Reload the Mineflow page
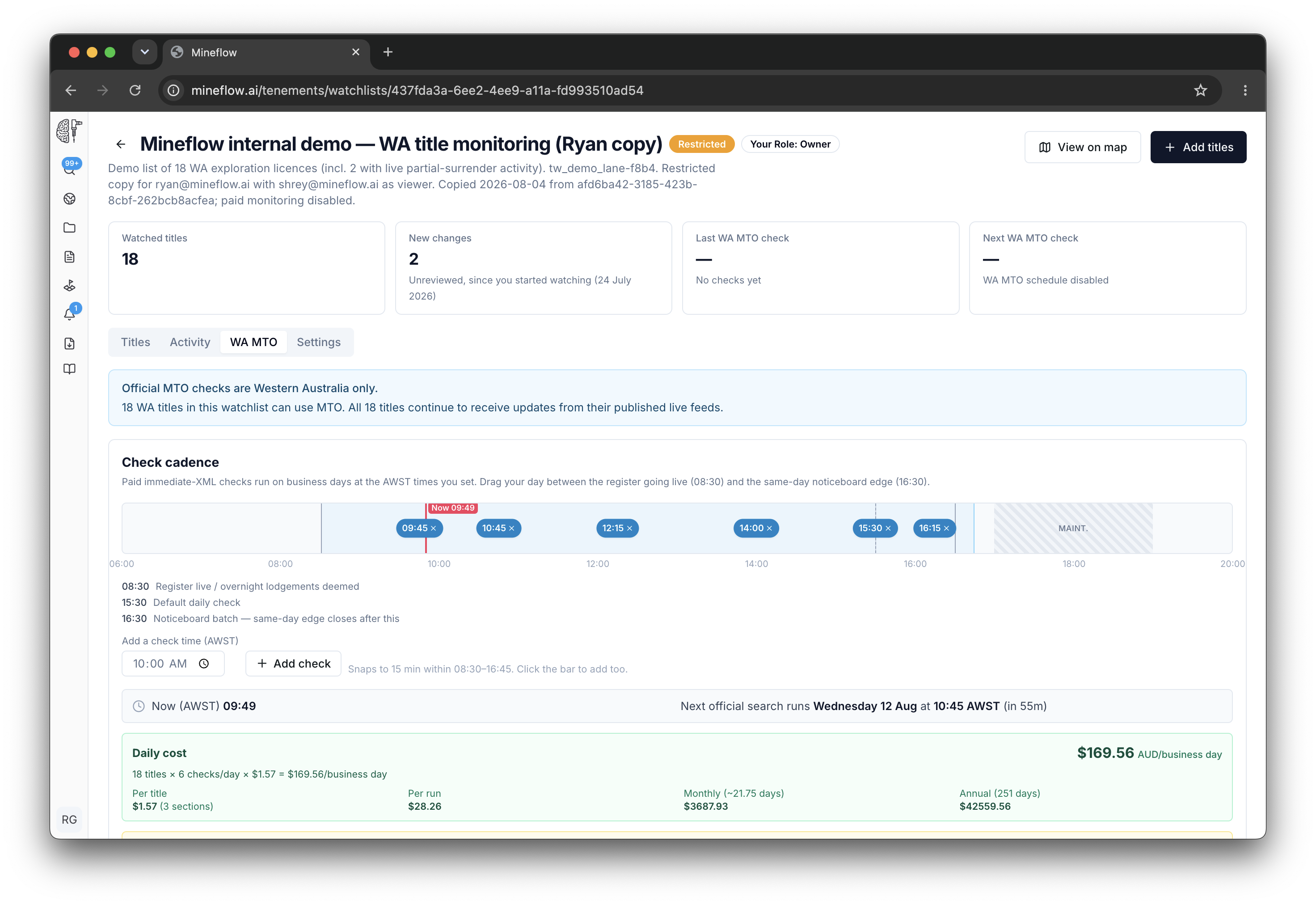This screenshot has width=1316, height=905. [135, 90]
